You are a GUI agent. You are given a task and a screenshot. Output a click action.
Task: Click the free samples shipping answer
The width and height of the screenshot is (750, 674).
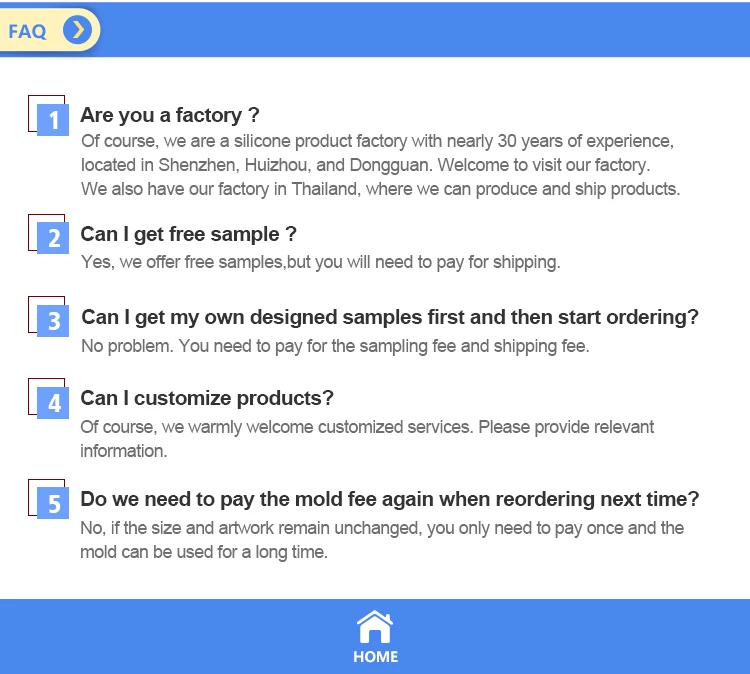[320, 262]
